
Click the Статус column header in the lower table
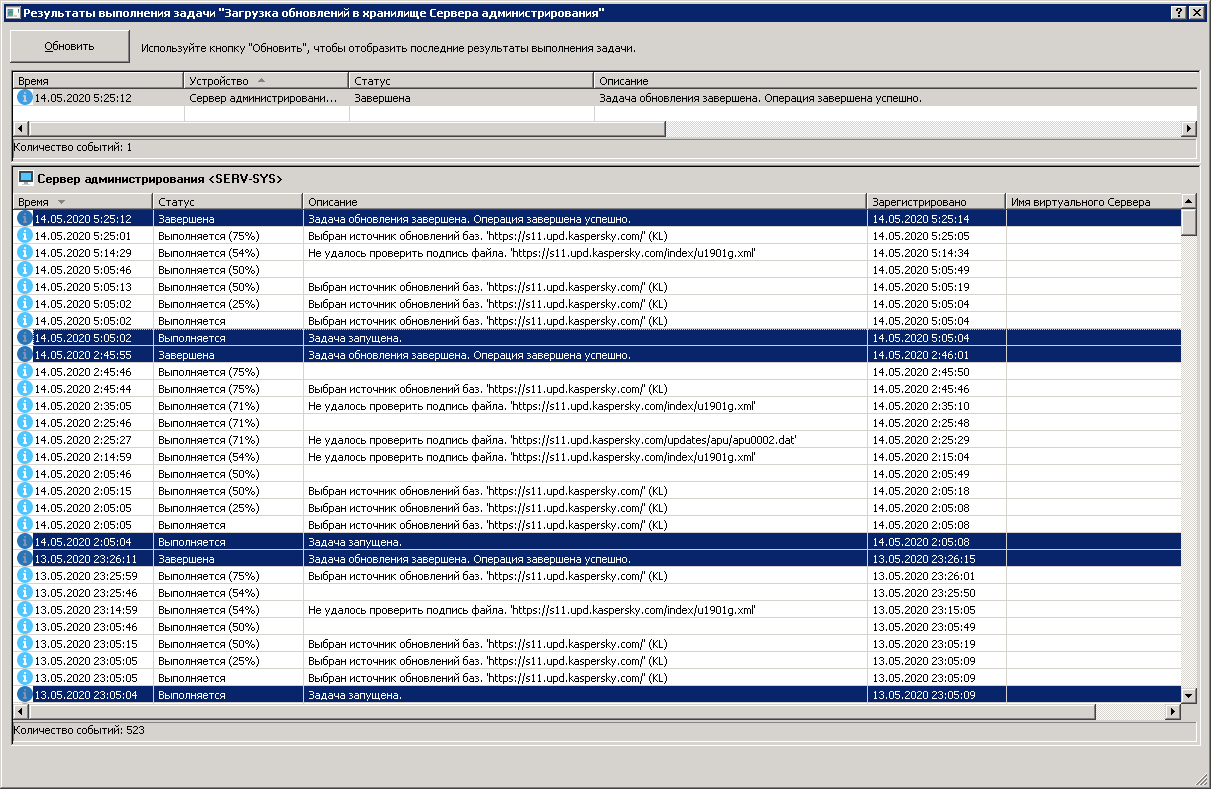point(226,202)
